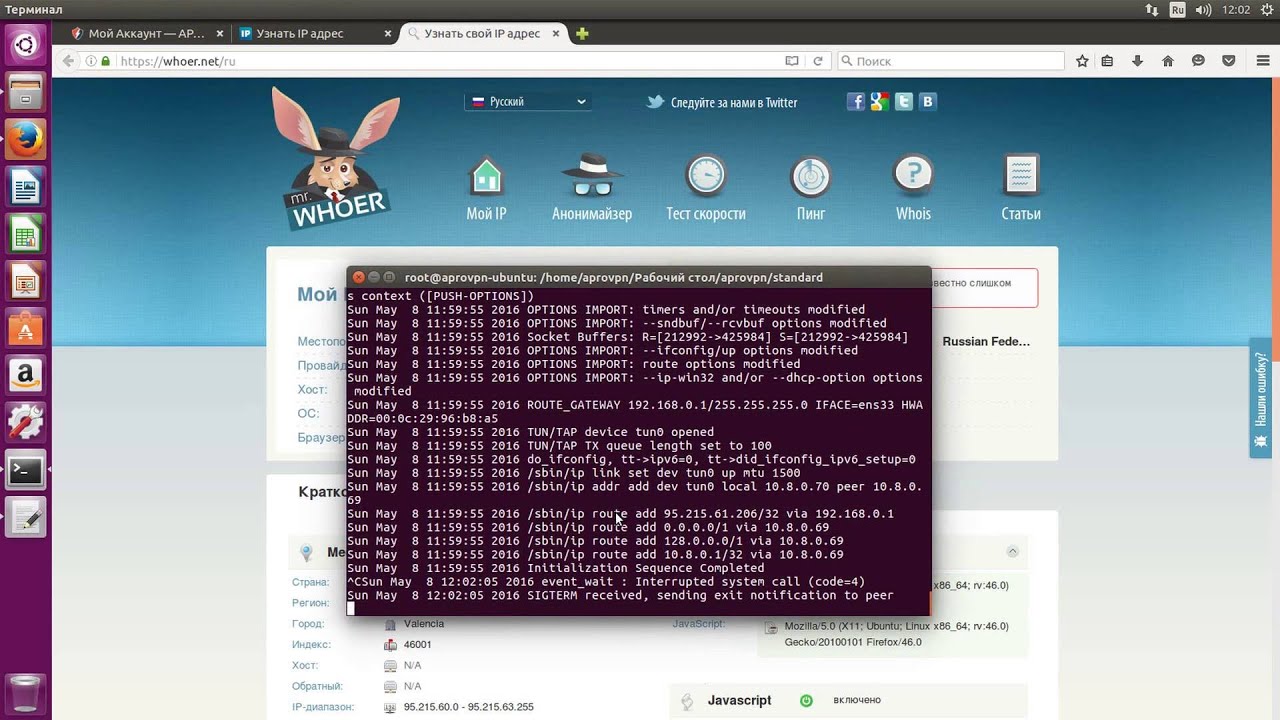
Task: Open Firefox downloads arrow icon
Action: tap(1138, 61)
